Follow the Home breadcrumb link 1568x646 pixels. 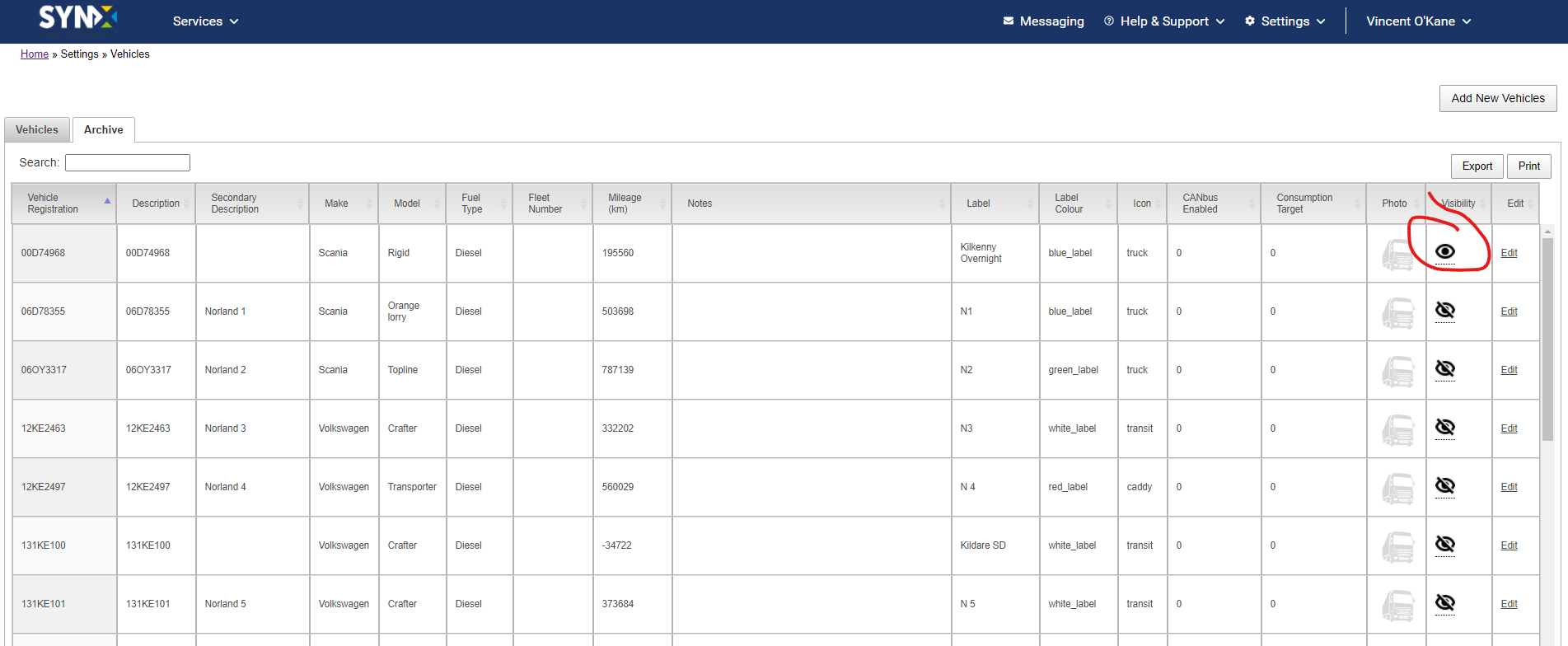pos(35,54)
